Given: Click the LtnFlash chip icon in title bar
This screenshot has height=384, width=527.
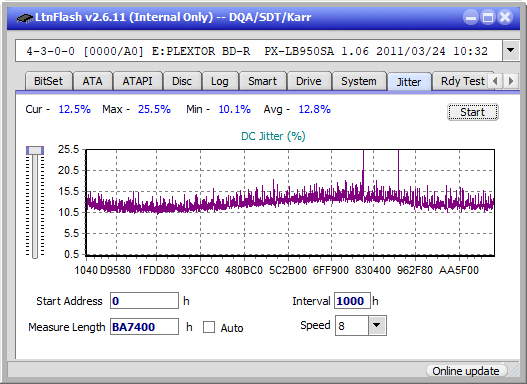Looking at the screenshot, I should click(x=24, y=17).
